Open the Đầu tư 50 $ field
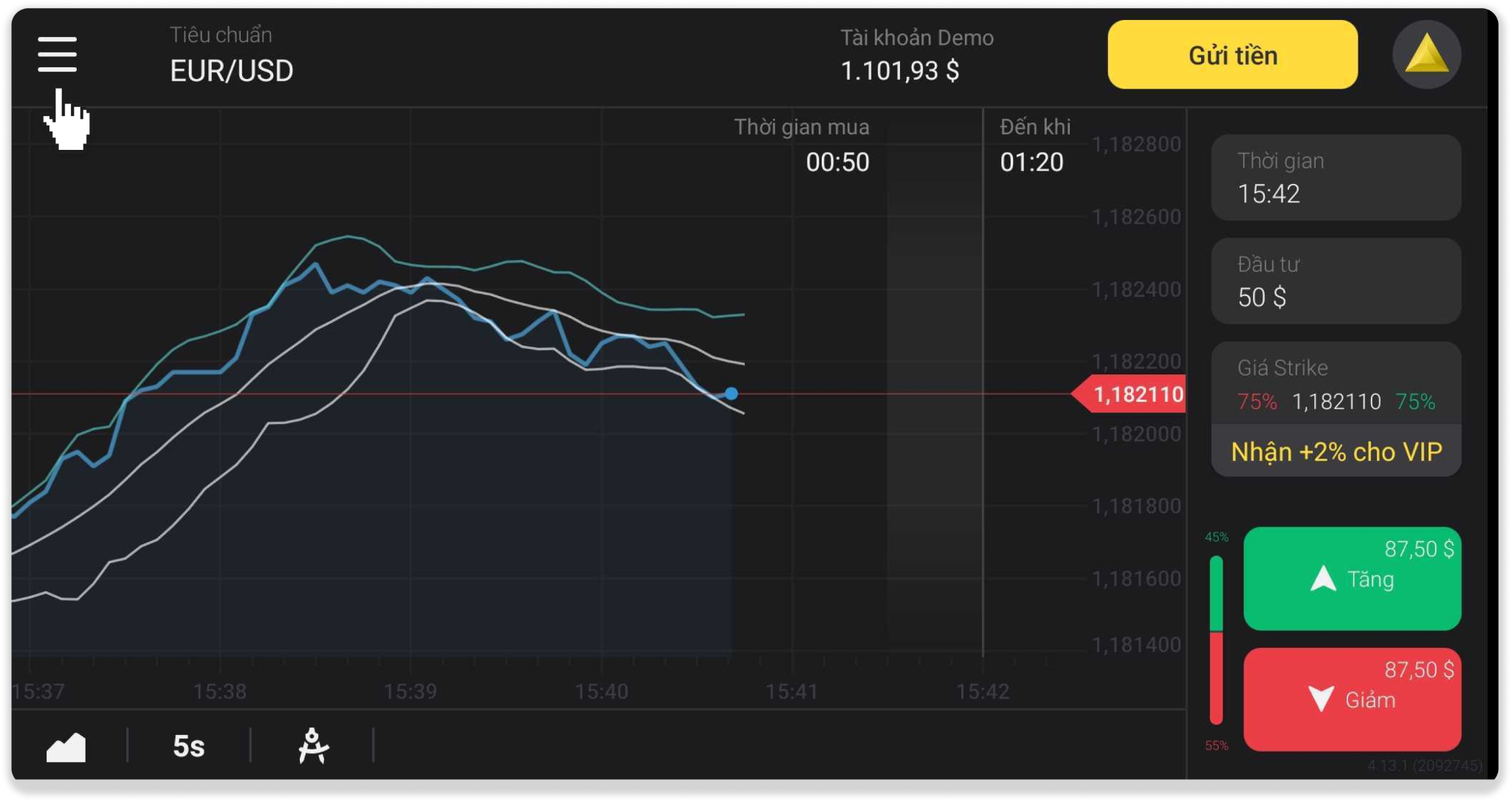1512x802 pixels. point(1336,281)
